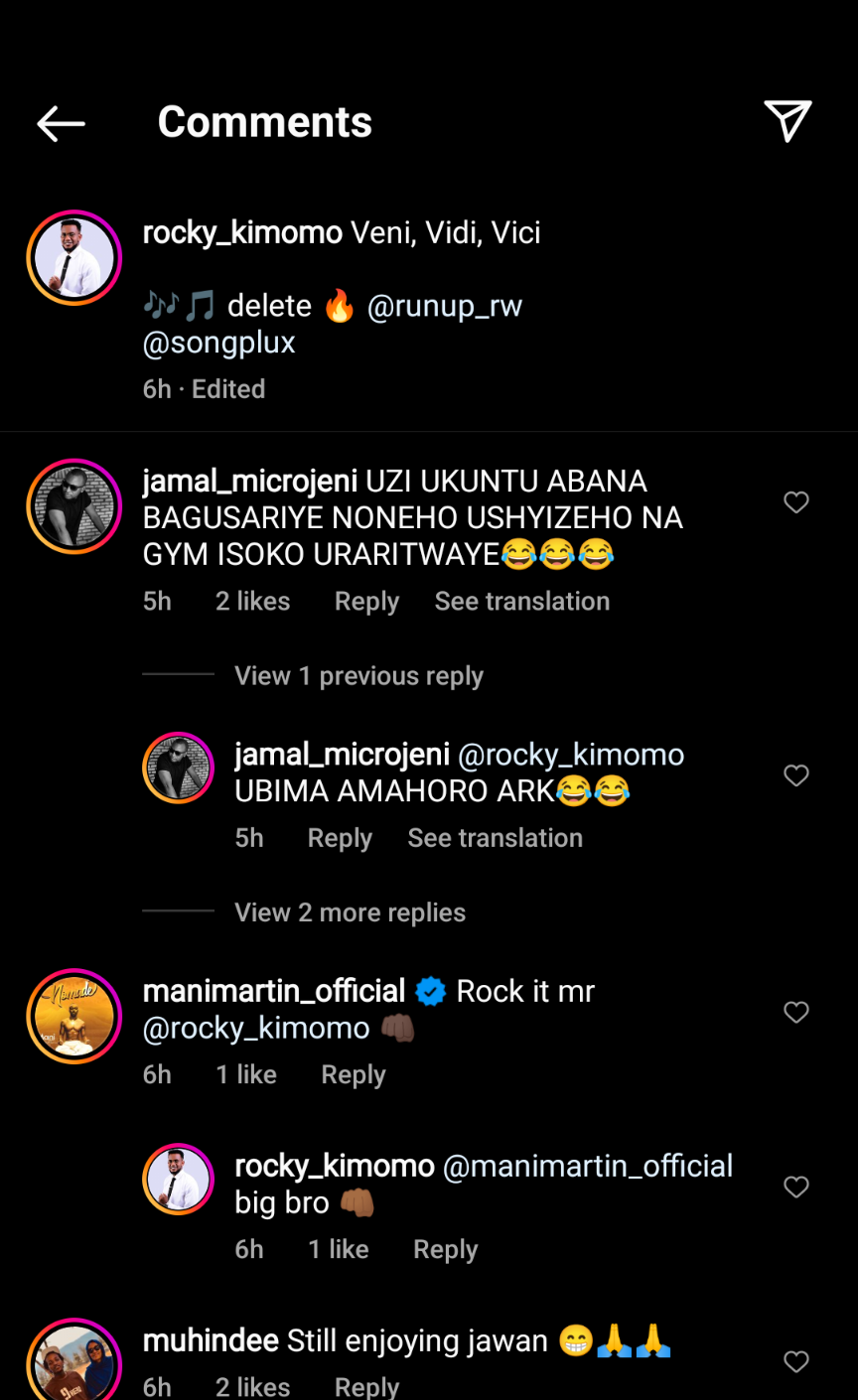The image size is (858, 1400).
Task: View the 2 likes on jamal_microjeni's comment
Action: click(x=252, y=602)
